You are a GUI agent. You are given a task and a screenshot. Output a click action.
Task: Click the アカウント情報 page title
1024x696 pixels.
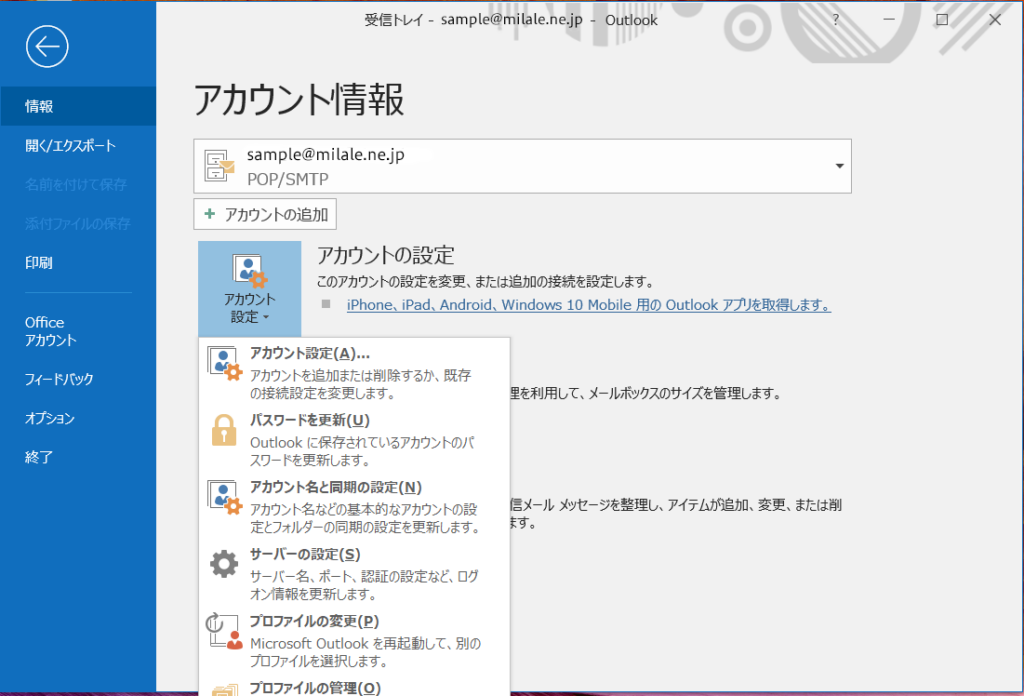(x=298, y=99)
